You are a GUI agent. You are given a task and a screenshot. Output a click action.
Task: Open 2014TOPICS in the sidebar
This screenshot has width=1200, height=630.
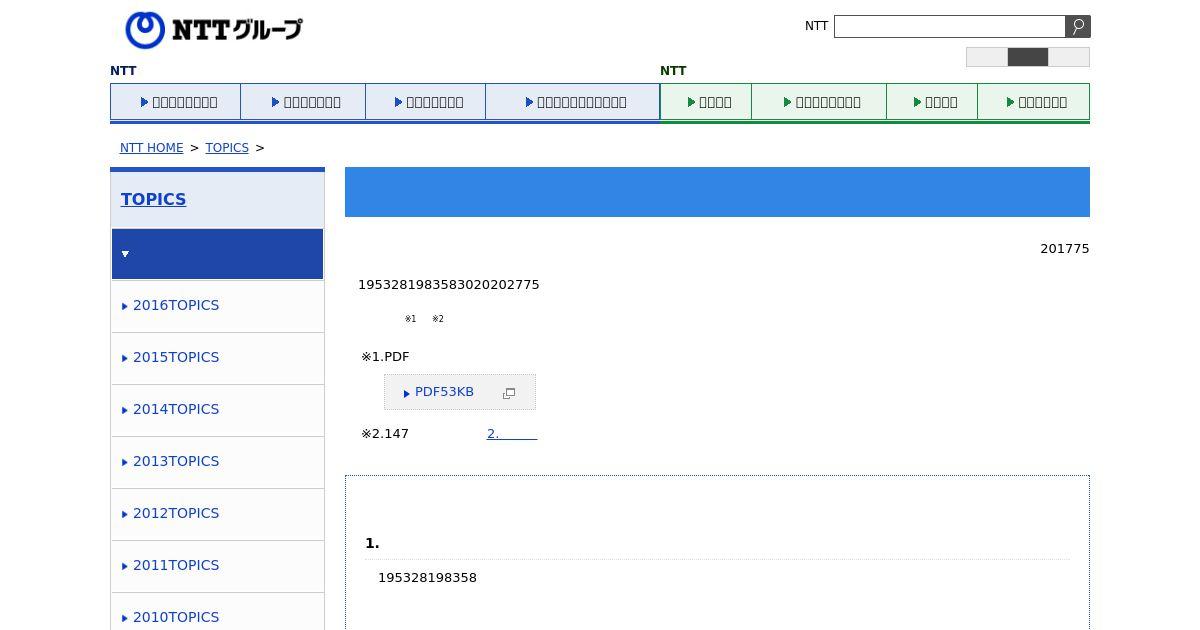click(176, 409)
